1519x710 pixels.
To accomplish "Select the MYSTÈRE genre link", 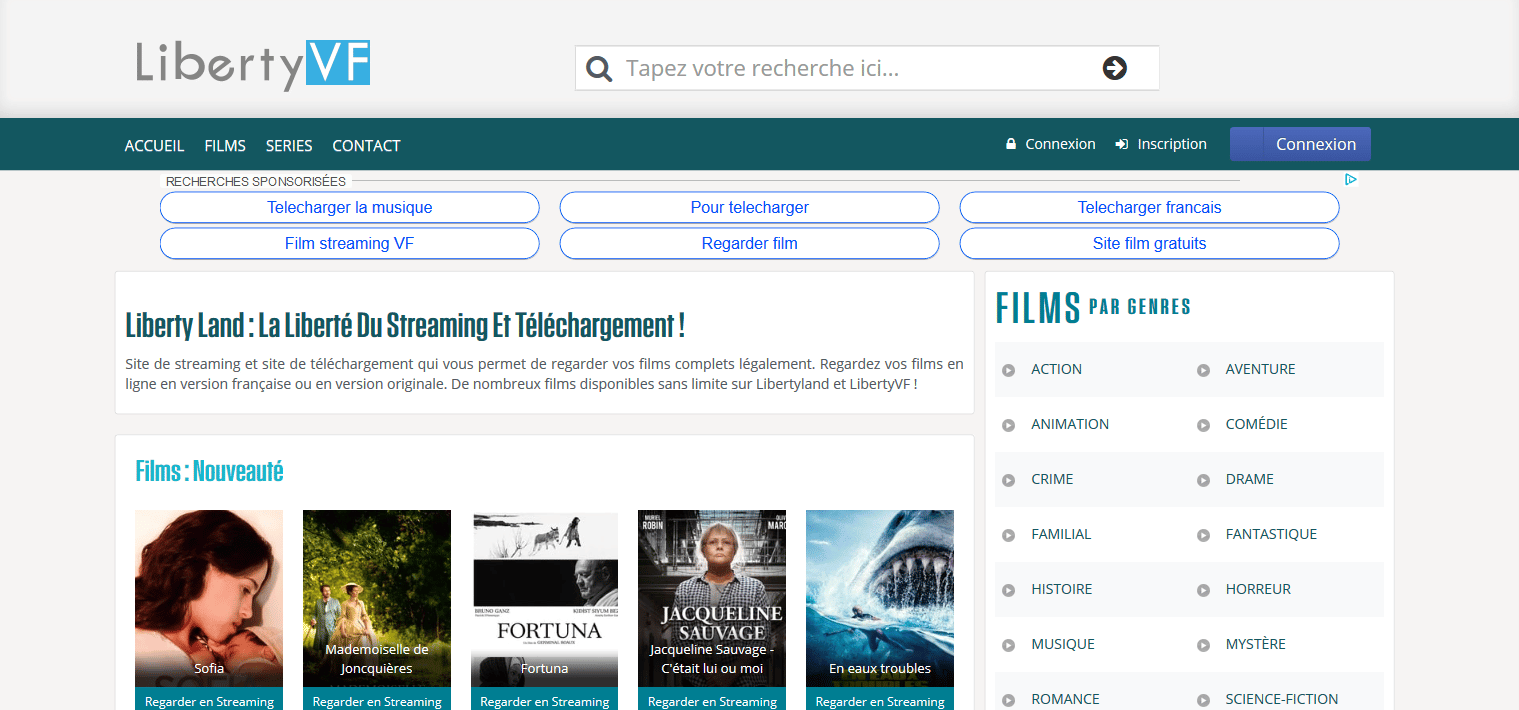I will (1255, 644).
